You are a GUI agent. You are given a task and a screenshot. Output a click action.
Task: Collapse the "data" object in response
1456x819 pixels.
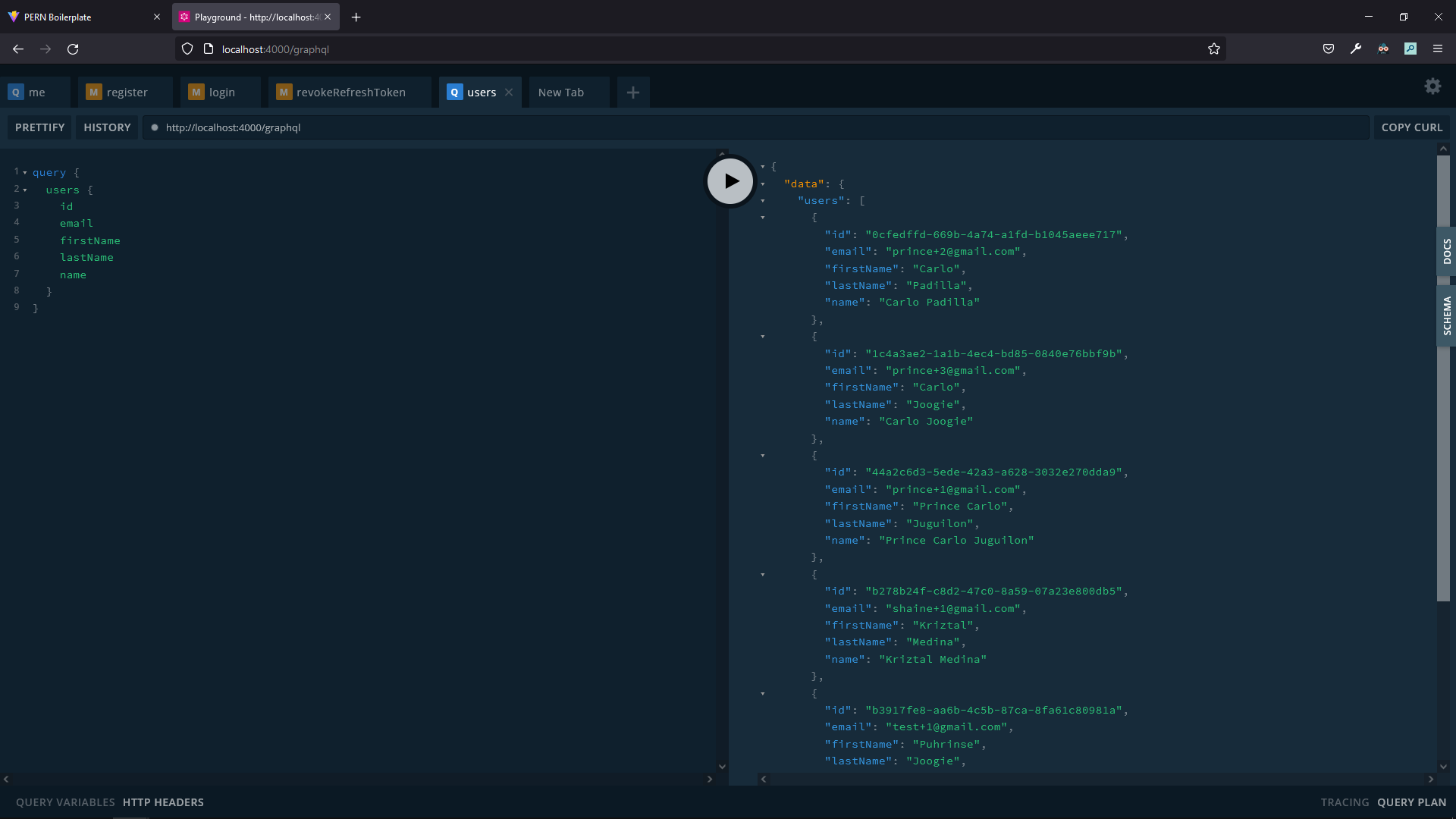(x=763, y=184)
